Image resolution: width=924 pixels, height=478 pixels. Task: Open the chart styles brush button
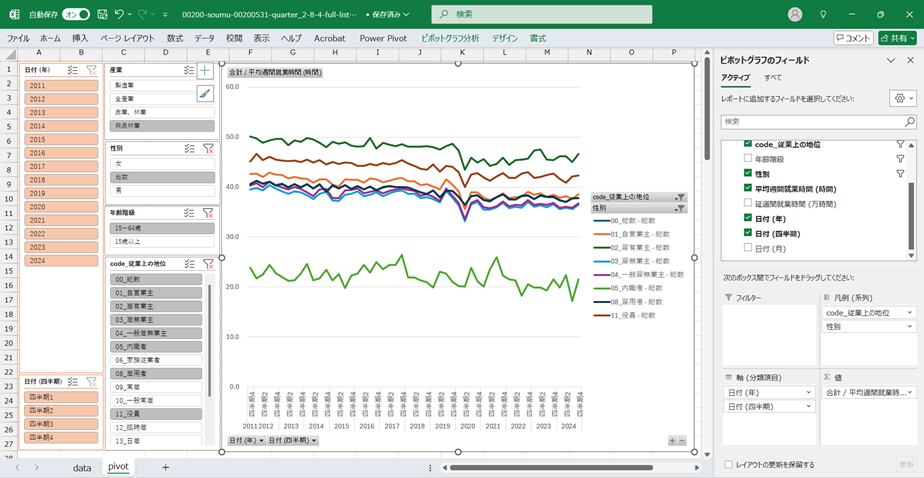tap(205, 94)
